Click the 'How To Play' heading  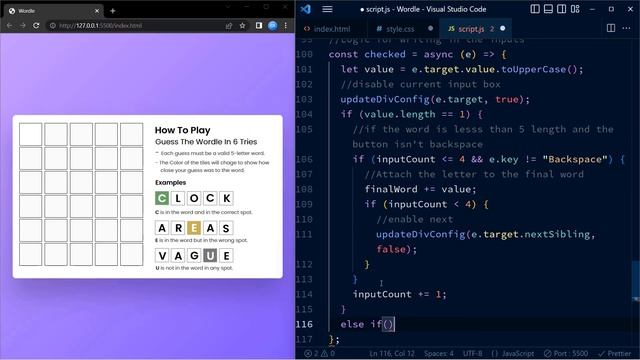(182, 130)
